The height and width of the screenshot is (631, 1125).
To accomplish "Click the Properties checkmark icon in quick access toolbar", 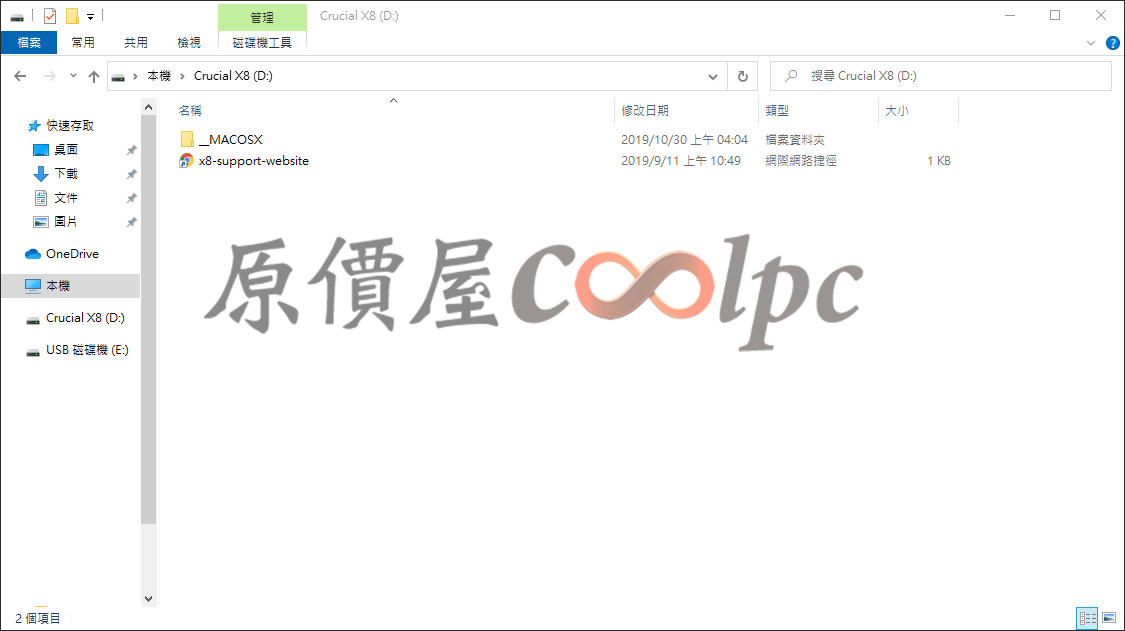I will (50, 16).
